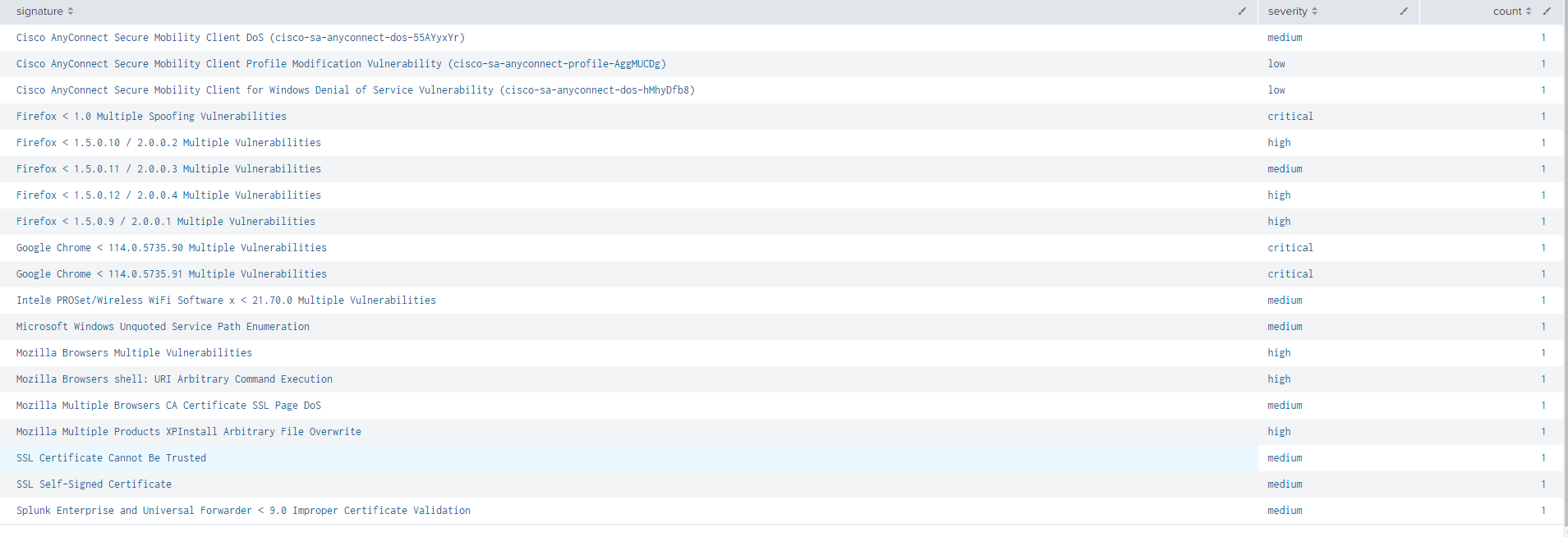Click count 1 for Chrome < 114.0.5735.90 row

point(1543,248)
